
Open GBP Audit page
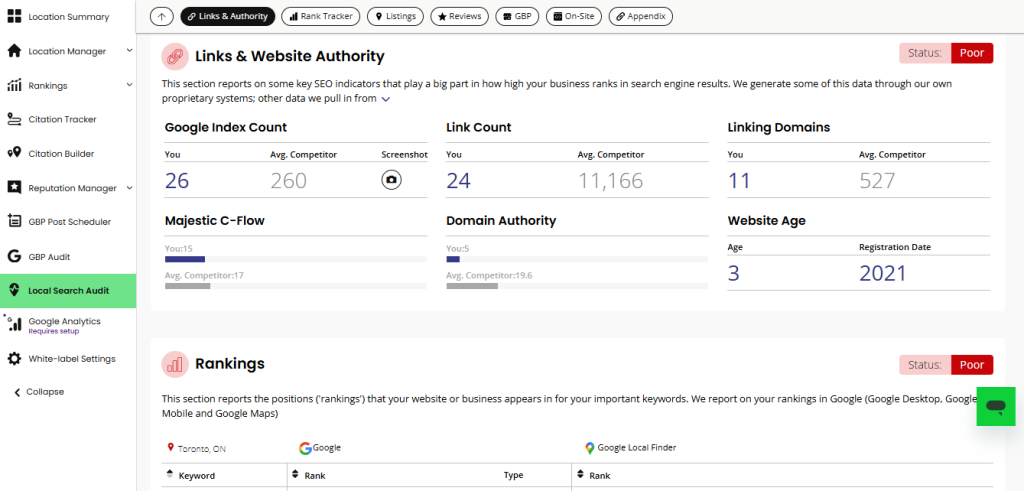[x=49, y=257]
